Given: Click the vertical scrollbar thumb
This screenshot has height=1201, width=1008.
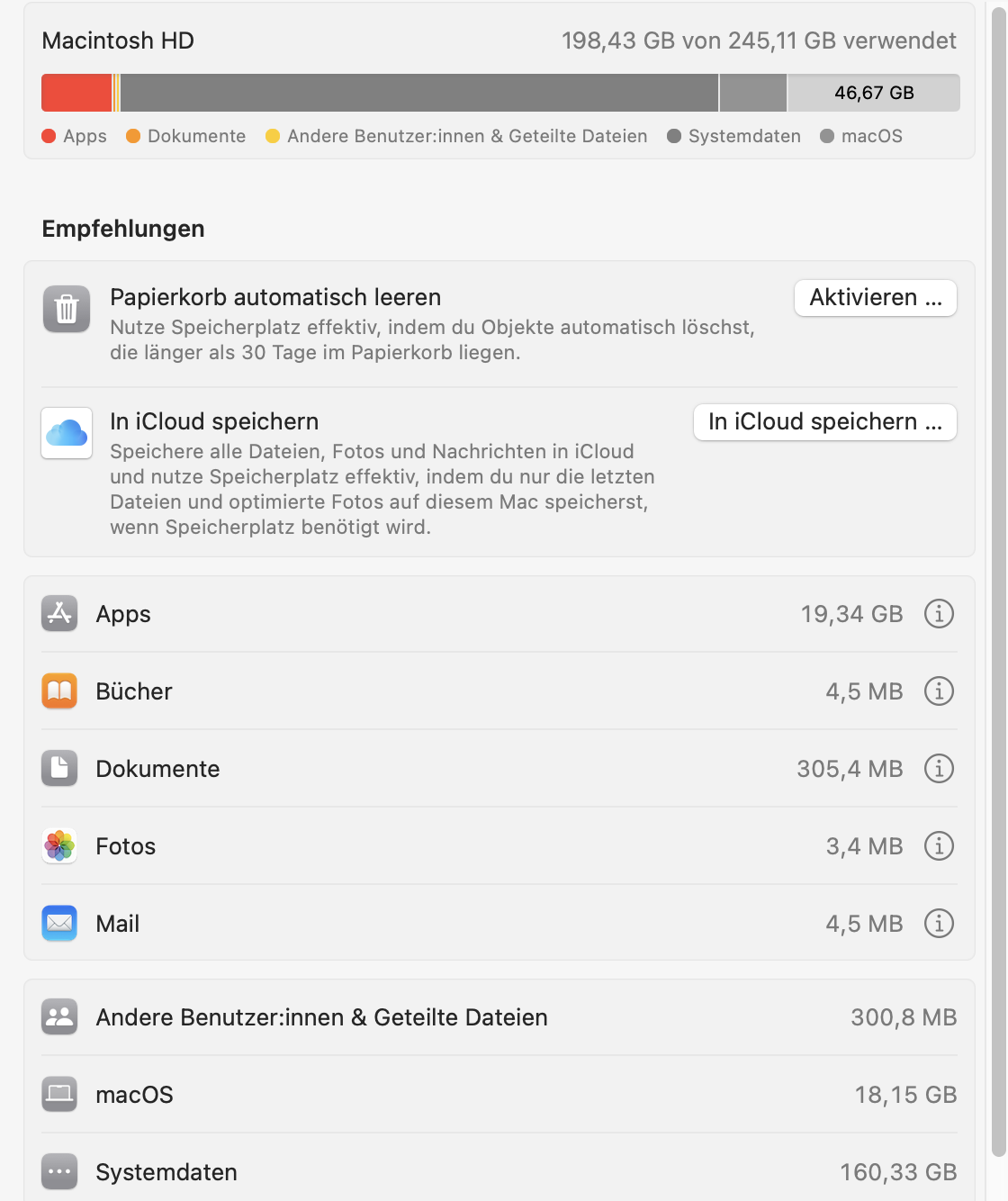Looking at the screenshot, I should click(x=998, y=581).
